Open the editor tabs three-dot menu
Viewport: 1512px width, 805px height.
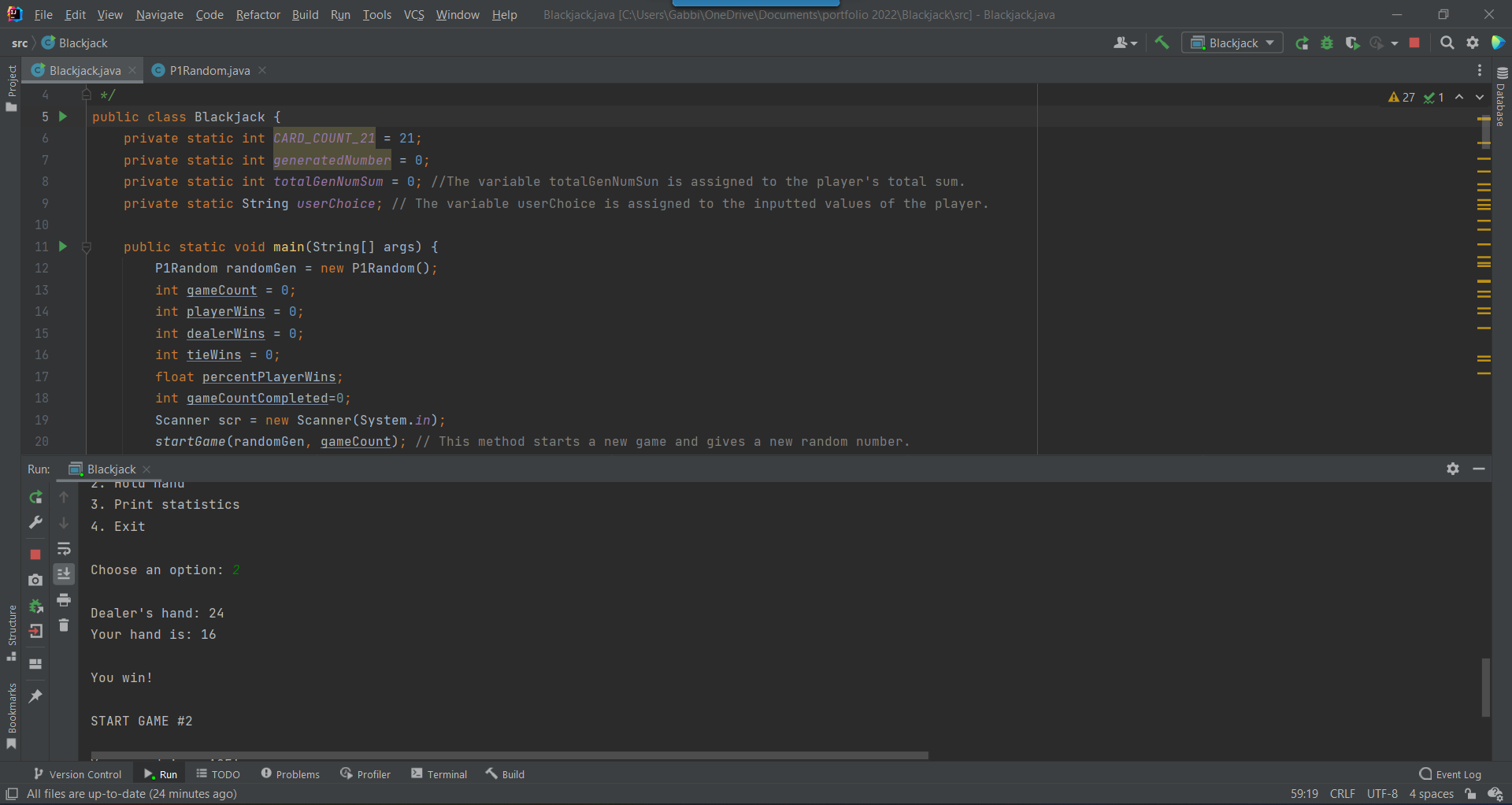(x=1480, y=70)
